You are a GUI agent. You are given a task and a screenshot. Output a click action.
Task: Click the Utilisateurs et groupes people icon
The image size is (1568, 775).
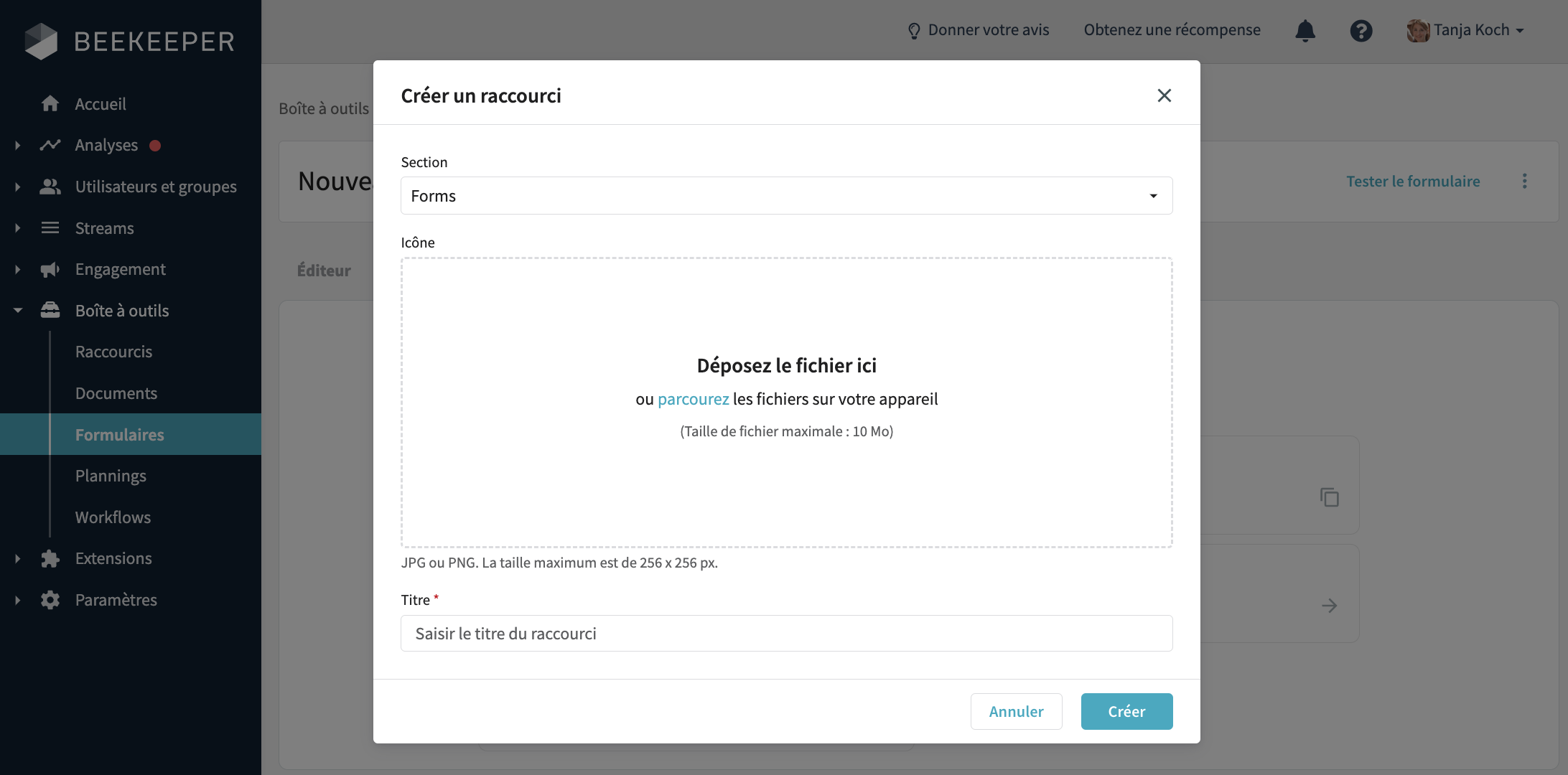click(x=50, y=187)
